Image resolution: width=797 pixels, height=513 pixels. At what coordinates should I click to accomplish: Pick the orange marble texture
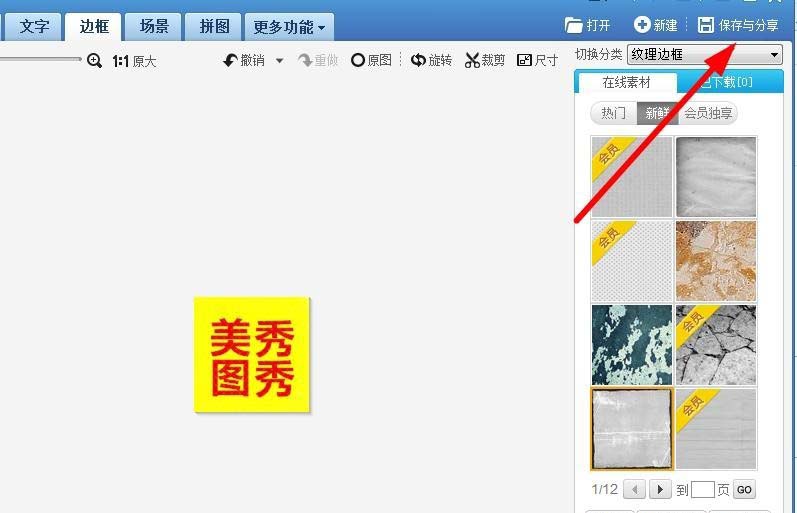[x=716, y=261]
